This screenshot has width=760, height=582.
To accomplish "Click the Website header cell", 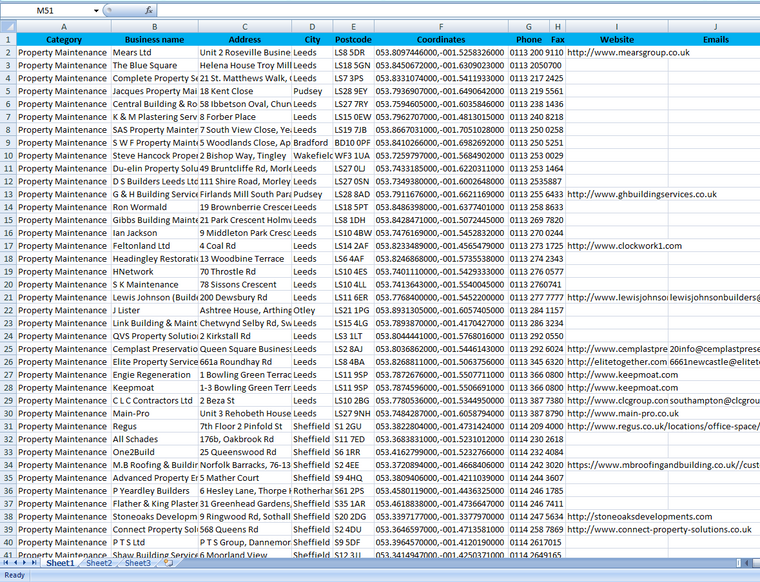I will 617,40.
